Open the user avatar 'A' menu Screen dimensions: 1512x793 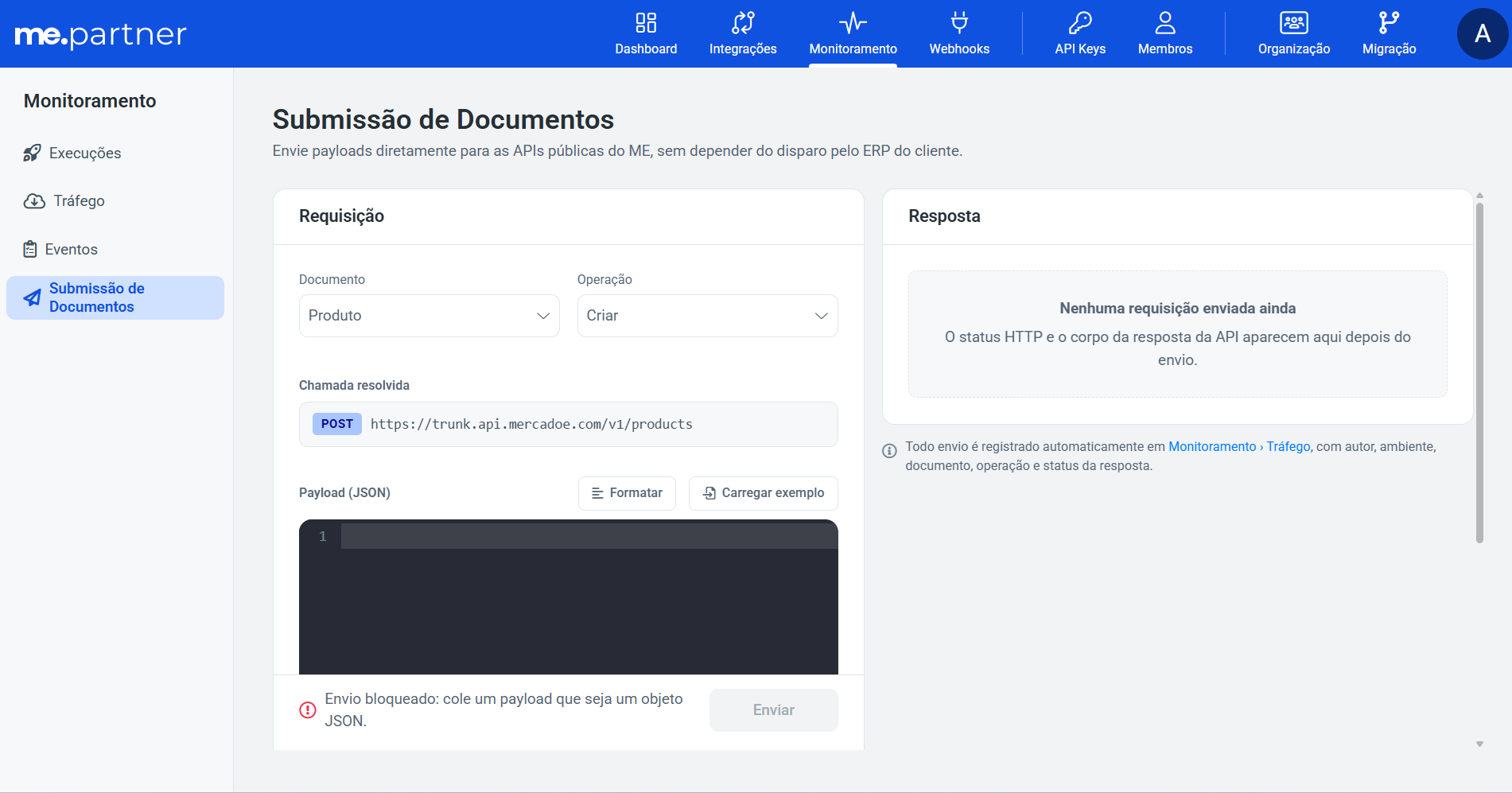click(1483, 33)
